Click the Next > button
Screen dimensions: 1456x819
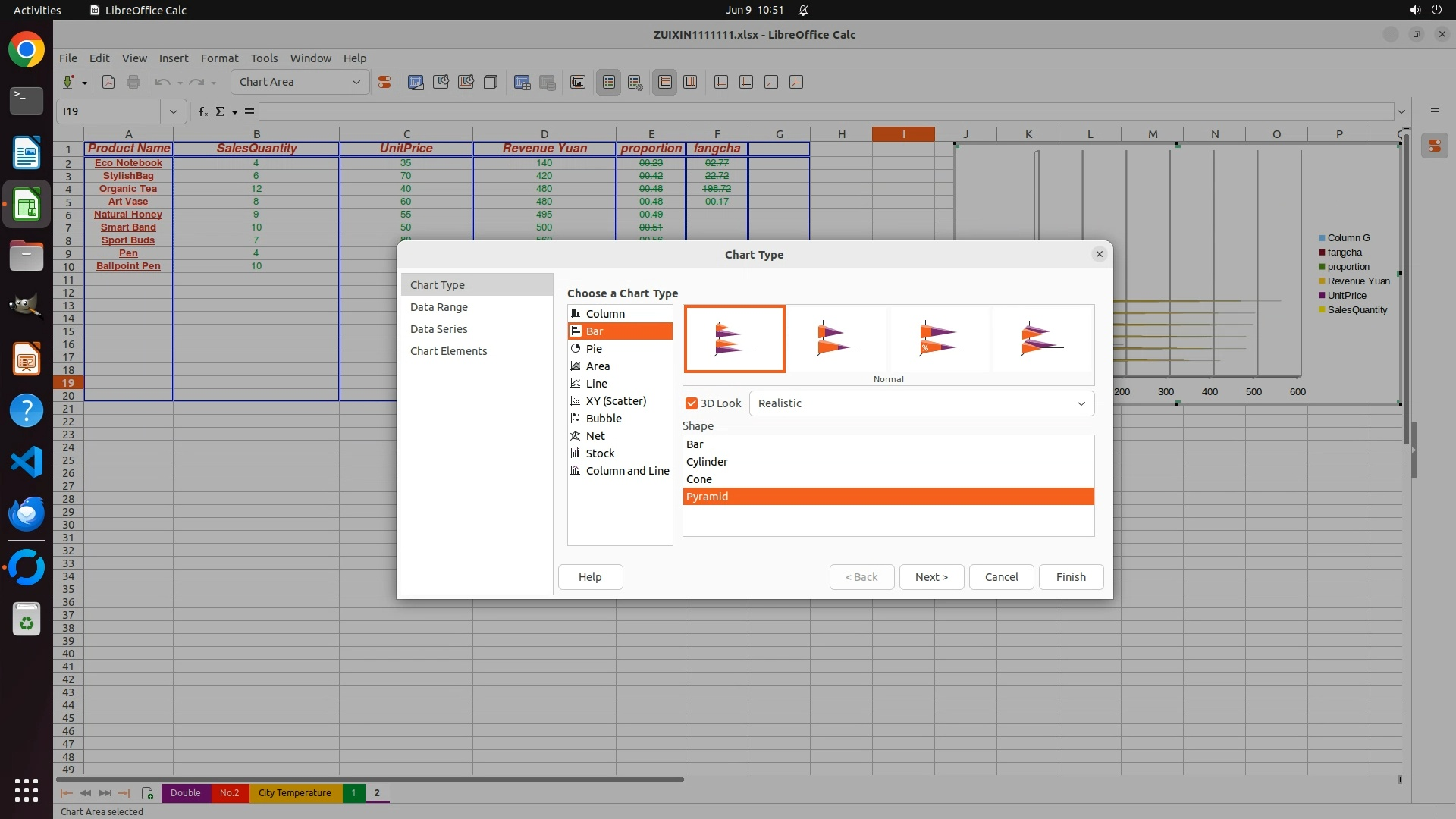930,577
